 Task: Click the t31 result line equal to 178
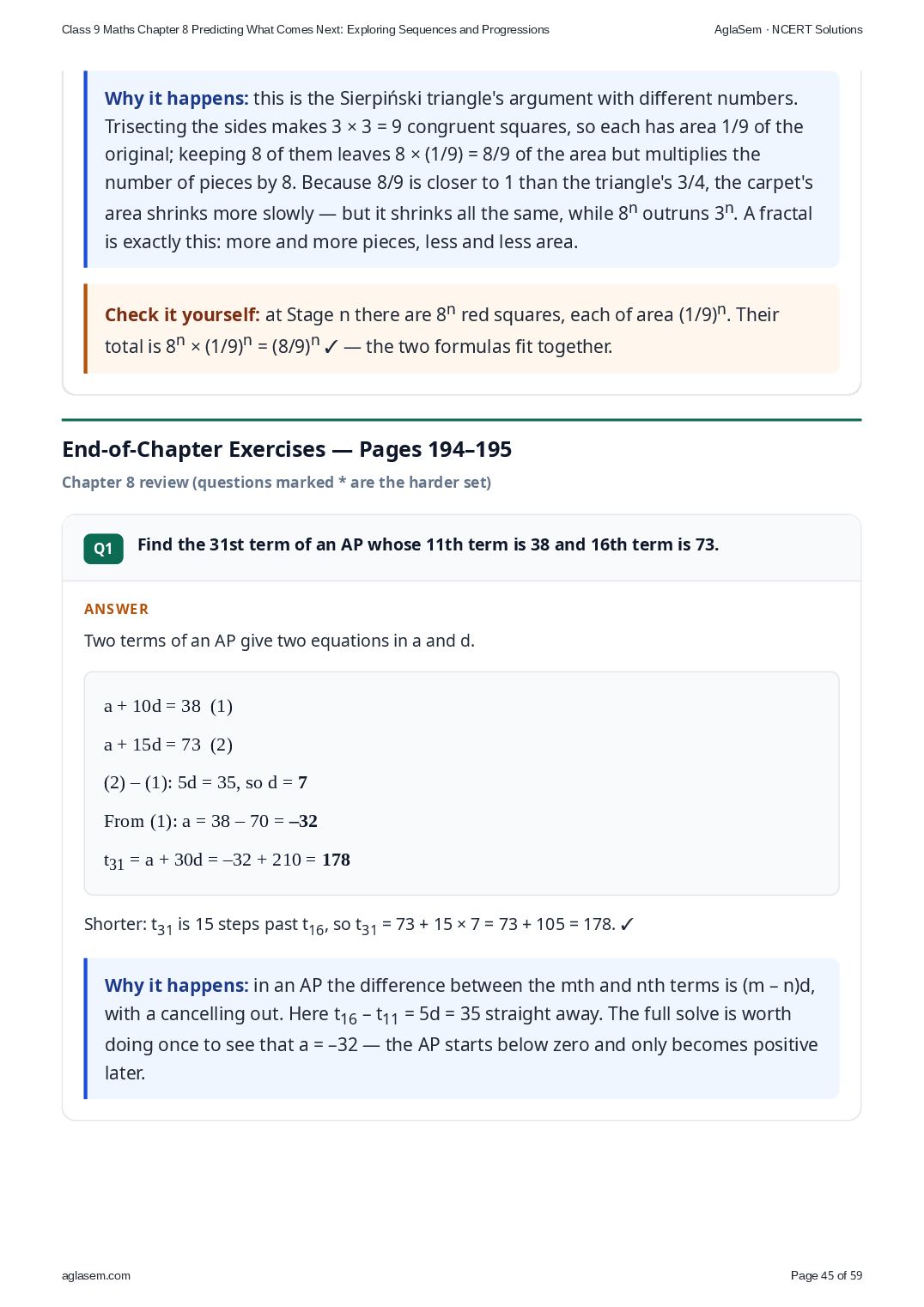(227, 860)
